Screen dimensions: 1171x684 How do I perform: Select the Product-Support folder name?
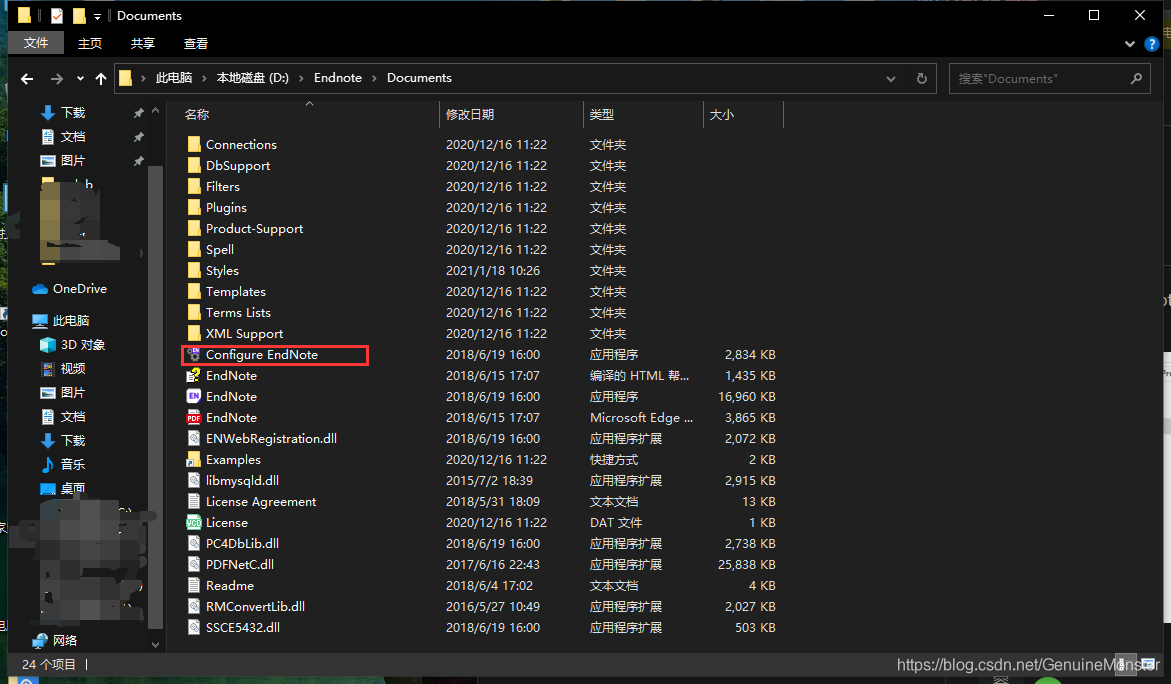coord(255,228)
